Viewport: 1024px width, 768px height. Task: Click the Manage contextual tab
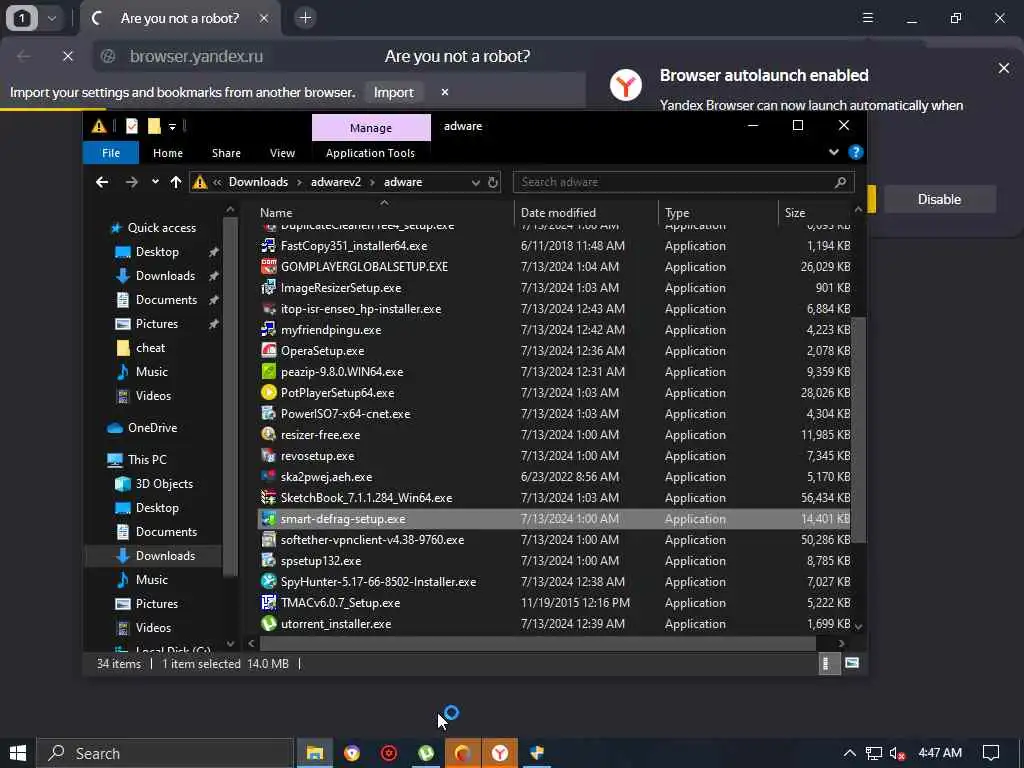click(x=371, y=127)
